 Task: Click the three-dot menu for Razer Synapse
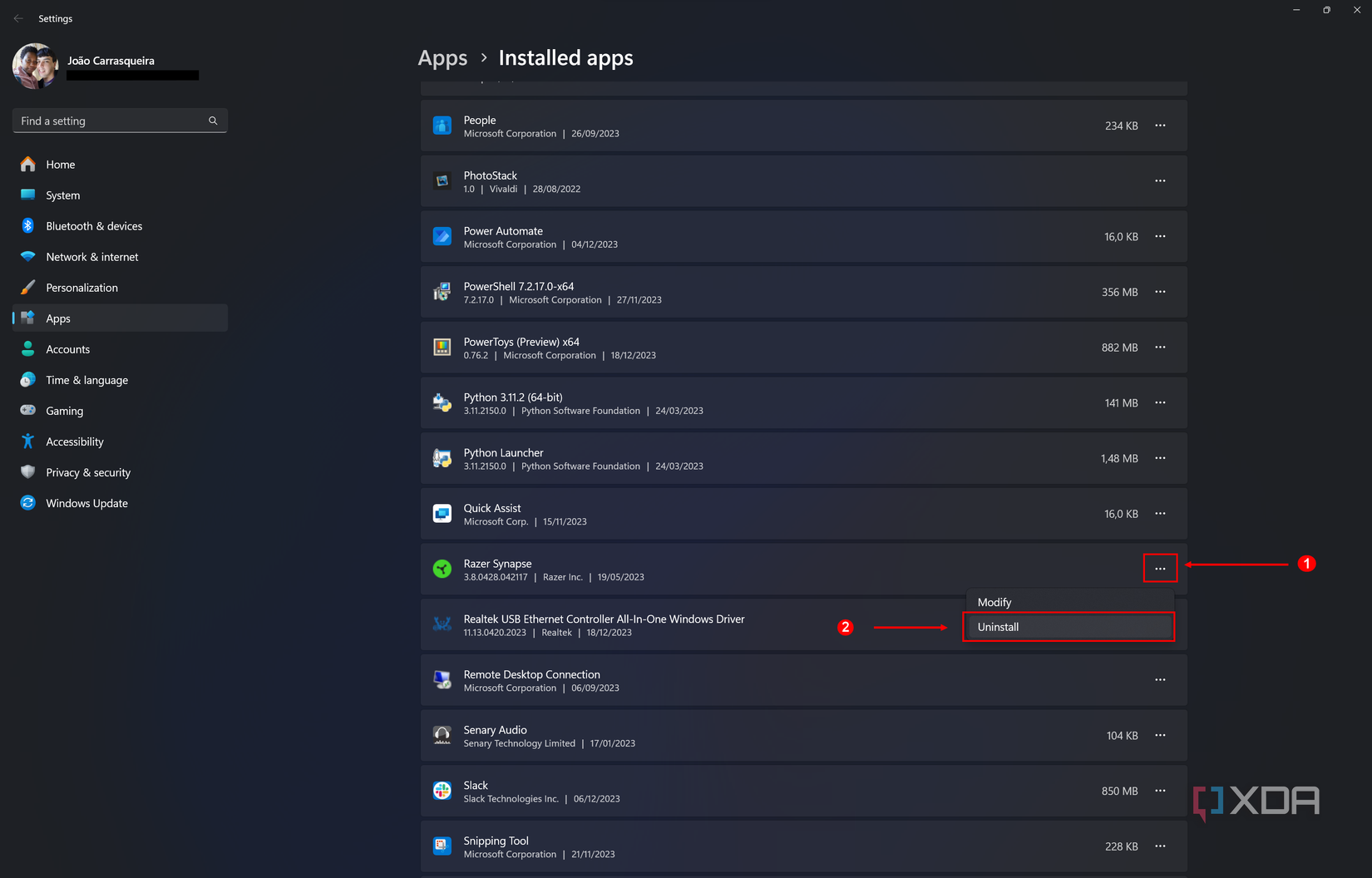pyautogui.click(x=1160, y=569)
